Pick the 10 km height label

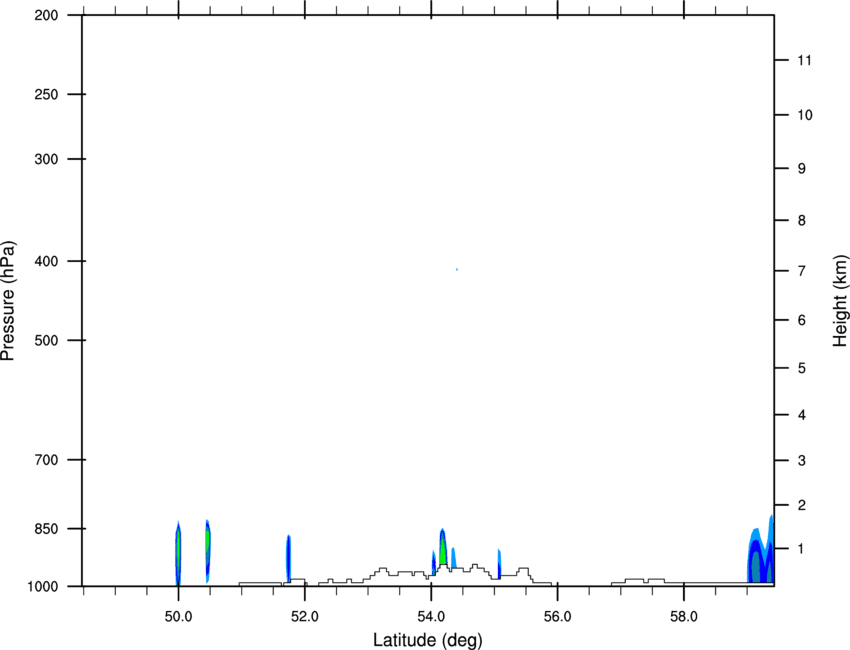[805, 115]
